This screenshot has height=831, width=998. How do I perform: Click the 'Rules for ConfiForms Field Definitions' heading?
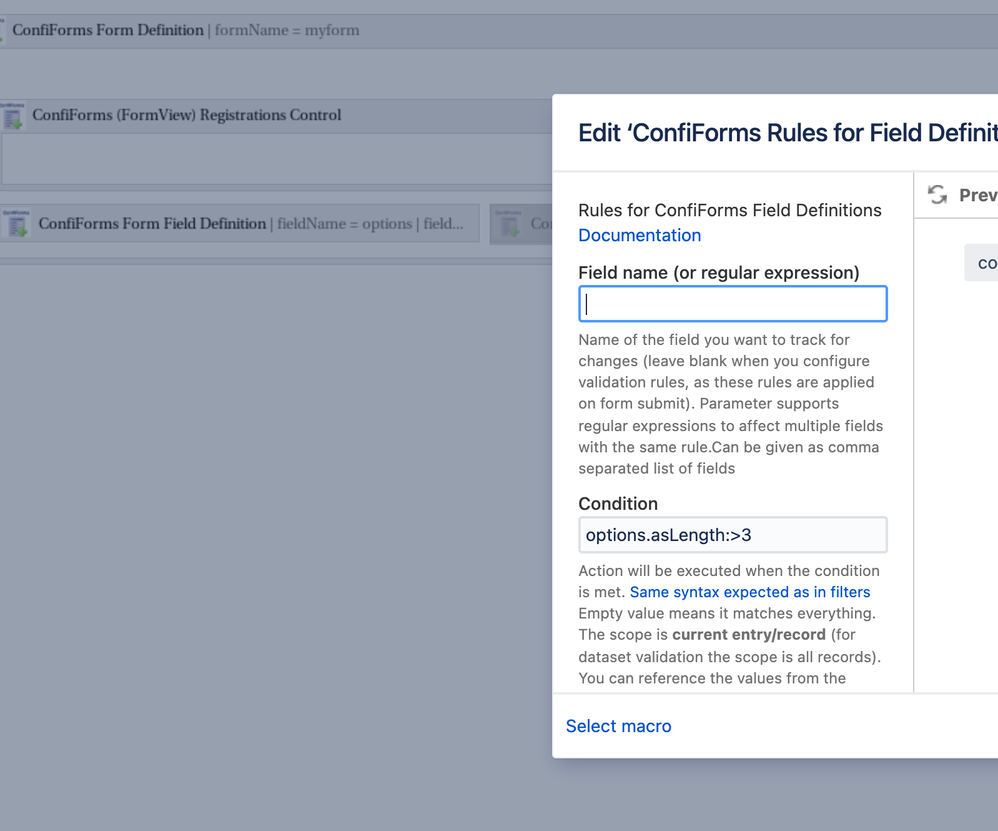click(729, 210)
